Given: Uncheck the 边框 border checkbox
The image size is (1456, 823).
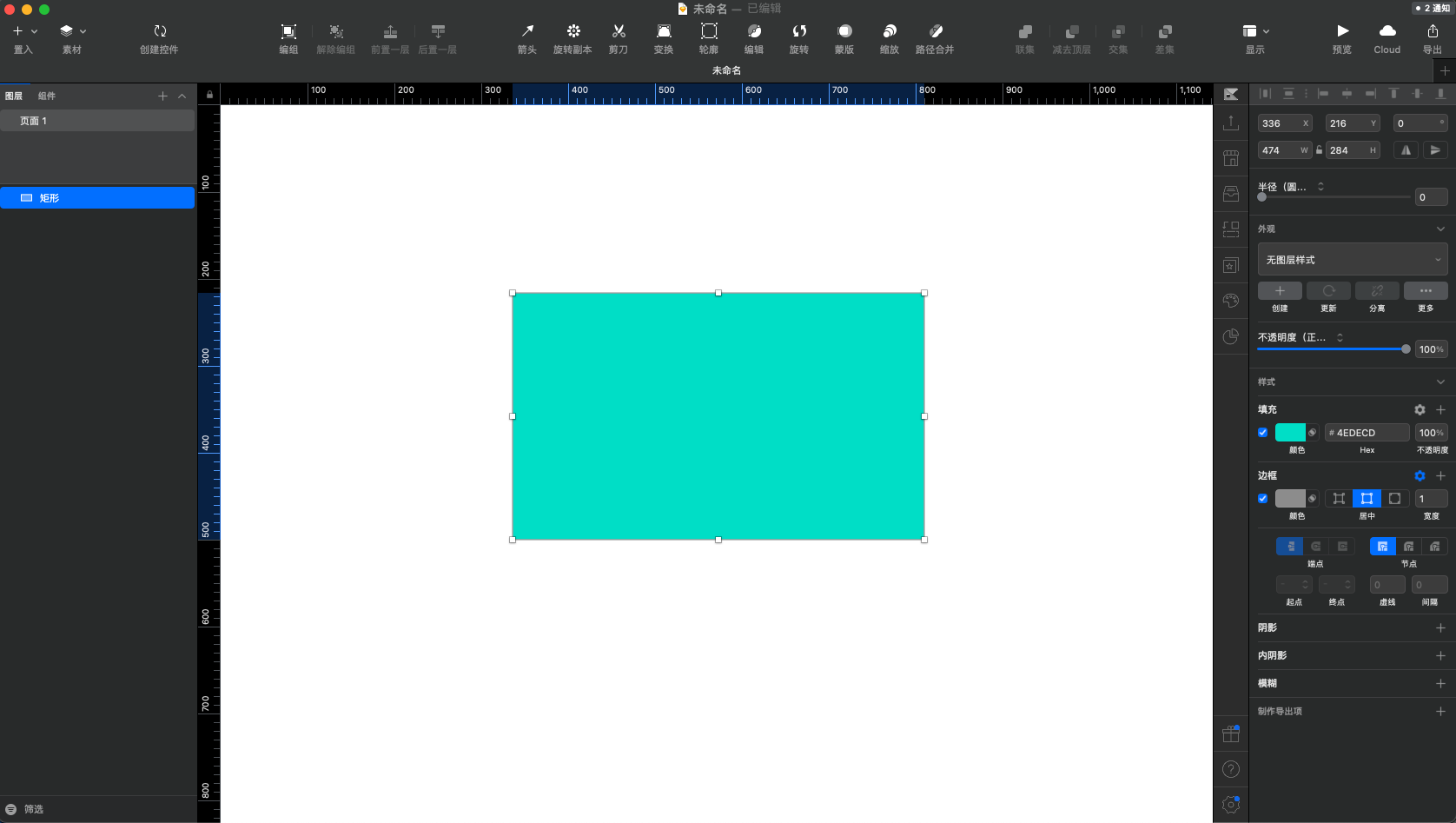Looking at the screenshot, I should (x=1263, y=499).
